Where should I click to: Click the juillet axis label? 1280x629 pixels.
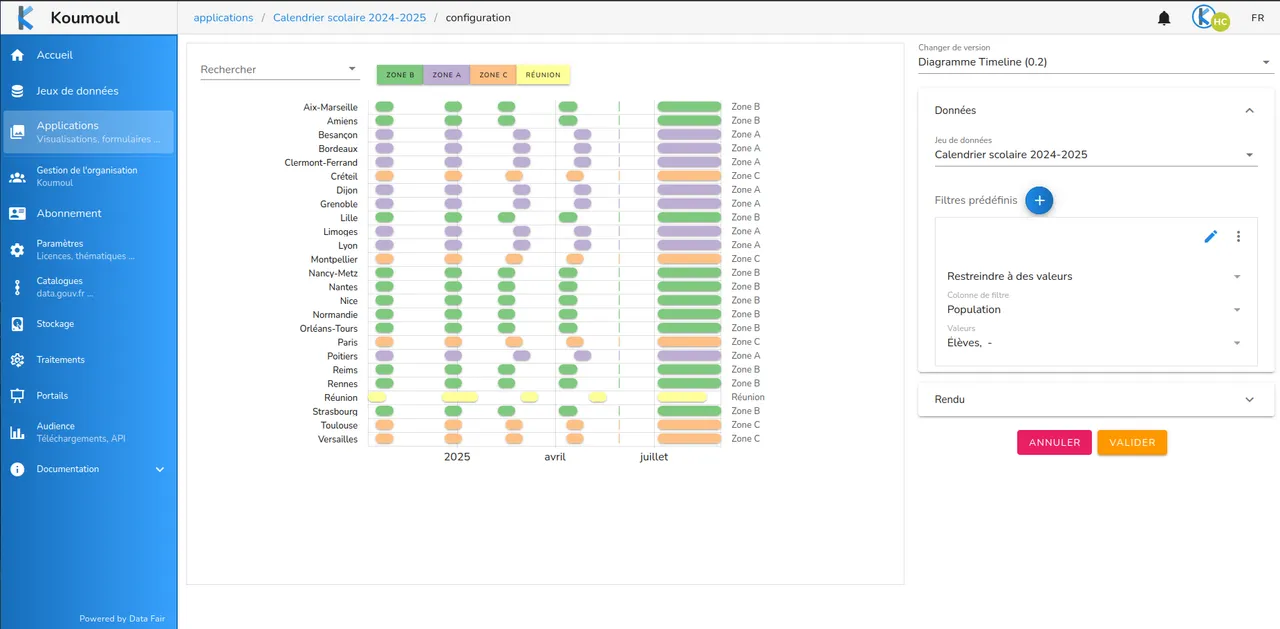[x=654, y=457]
